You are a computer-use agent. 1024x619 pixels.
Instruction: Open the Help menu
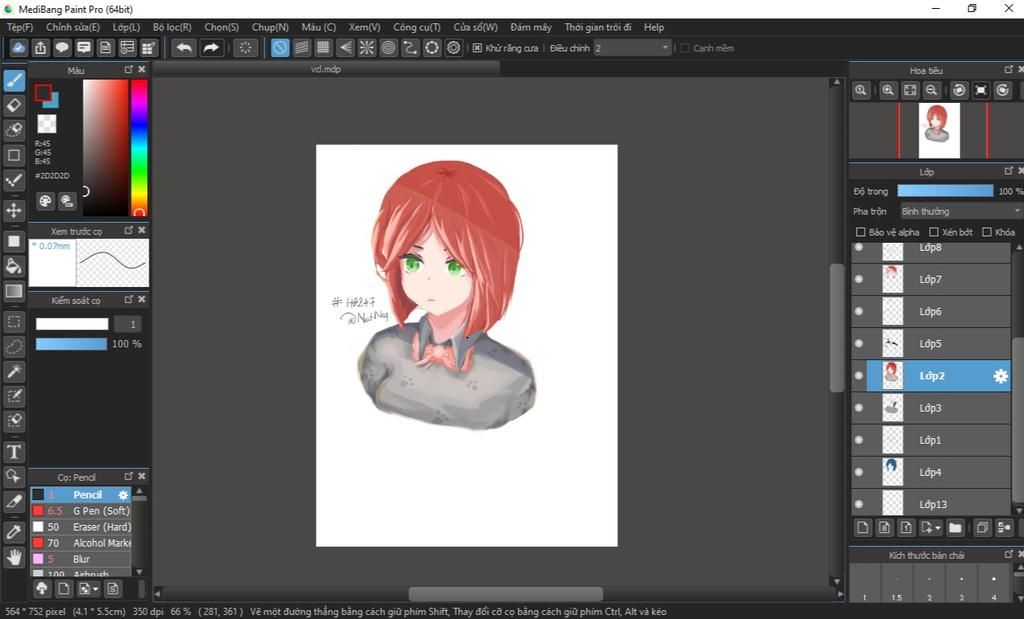[654, 27]
